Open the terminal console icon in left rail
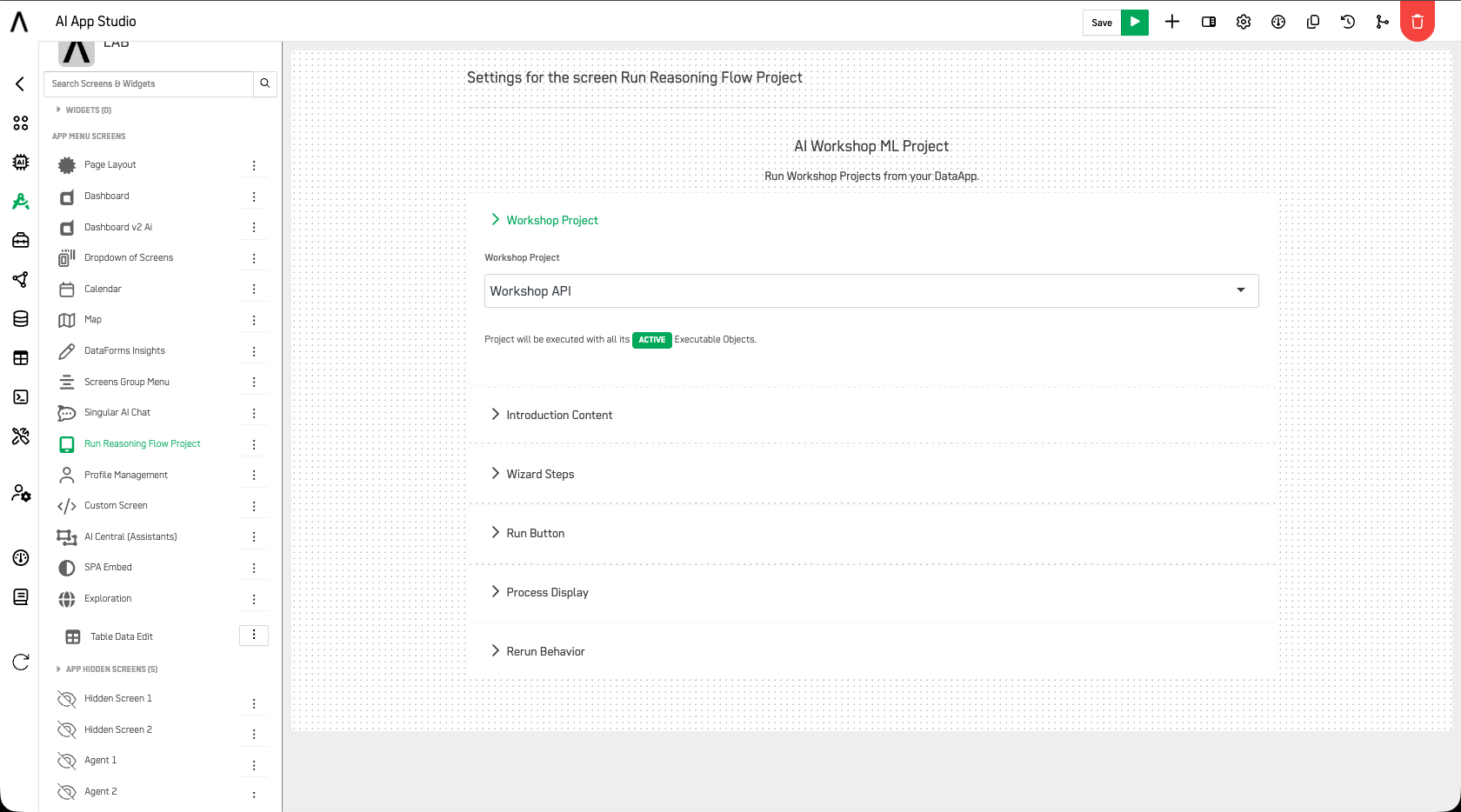The width and height of the screenshot is (1461, 812). click(21, 396)
